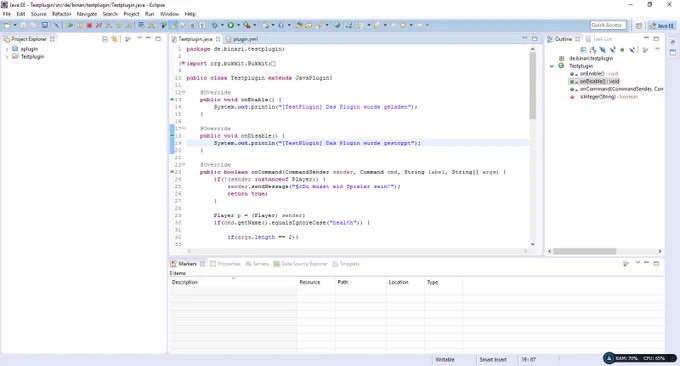Open the Window menu
Image resolution: width=680 pixels, height=366 pixels.
pos(169,14)
